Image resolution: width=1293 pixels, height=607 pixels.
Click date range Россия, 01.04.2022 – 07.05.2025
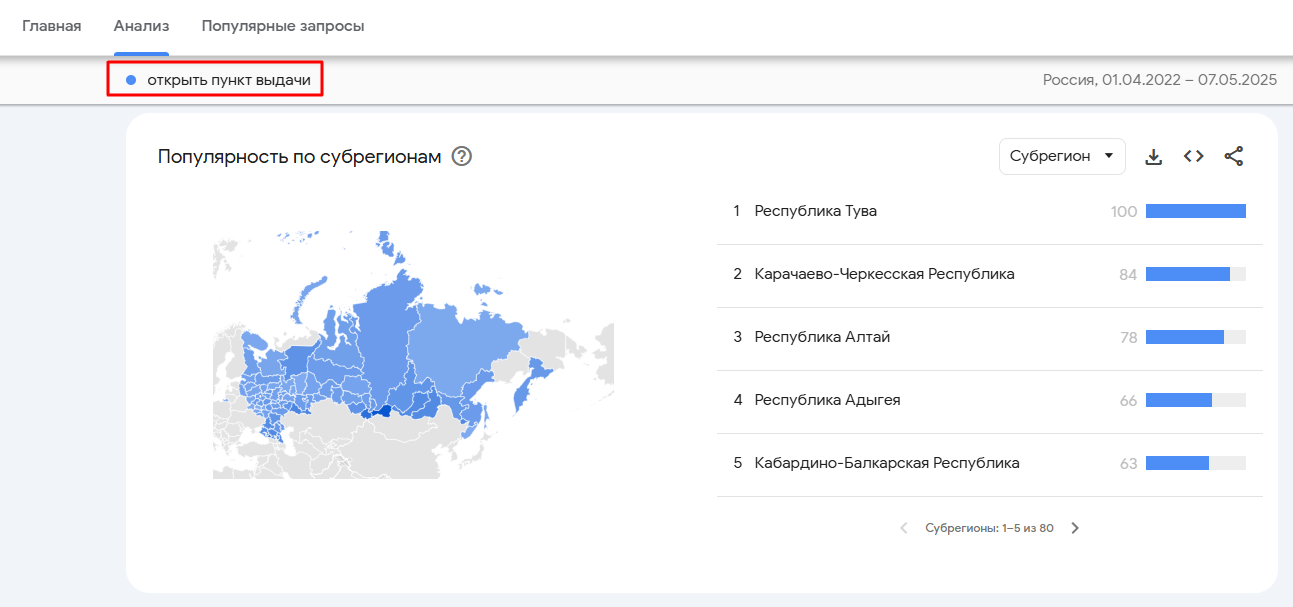coord(1160,80)
